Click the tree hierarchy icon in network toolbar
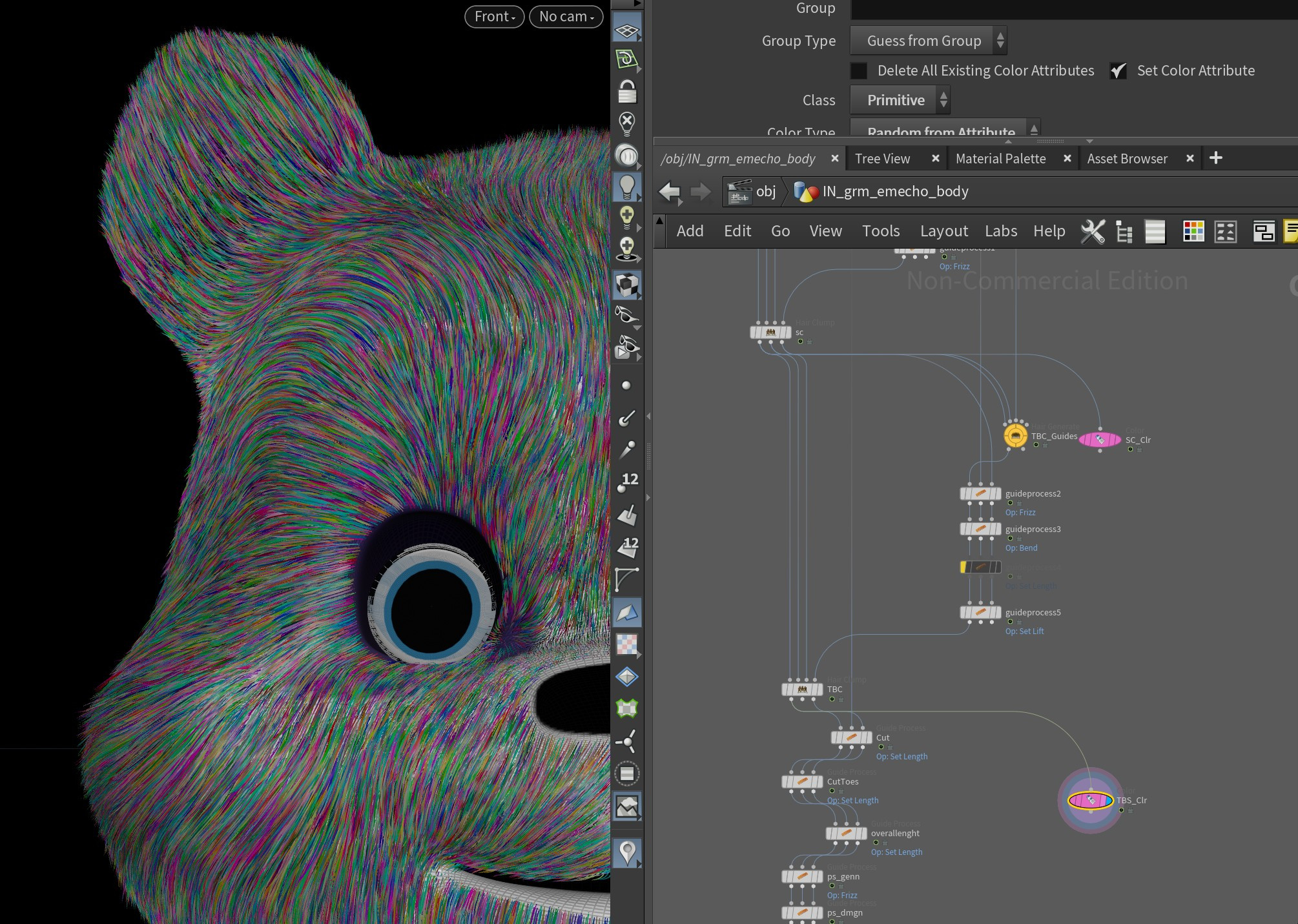Viewport: 1298px width, 924px height. tap(1124, 231)
